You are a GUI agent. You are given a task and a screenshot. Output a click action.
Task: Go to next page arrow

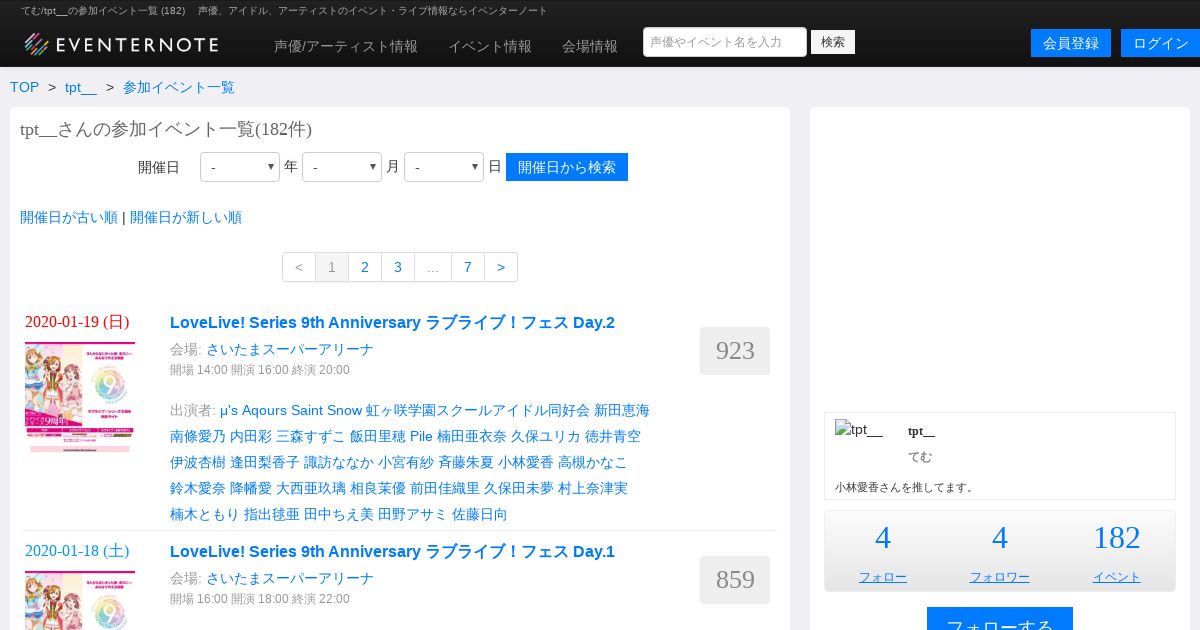(501, 267)
